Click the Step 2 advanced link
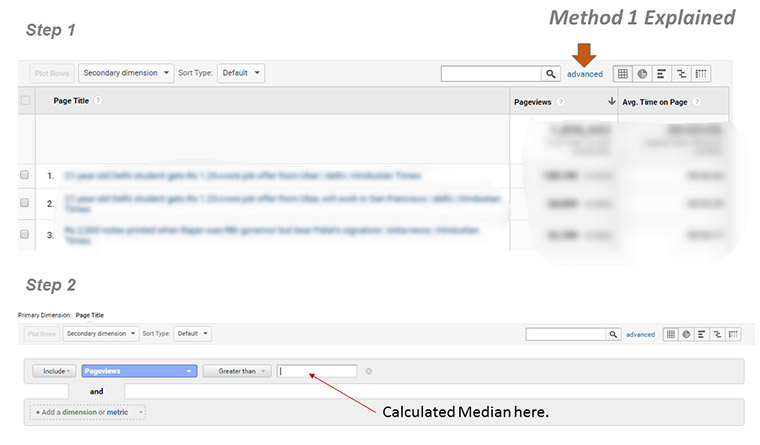 640,334
